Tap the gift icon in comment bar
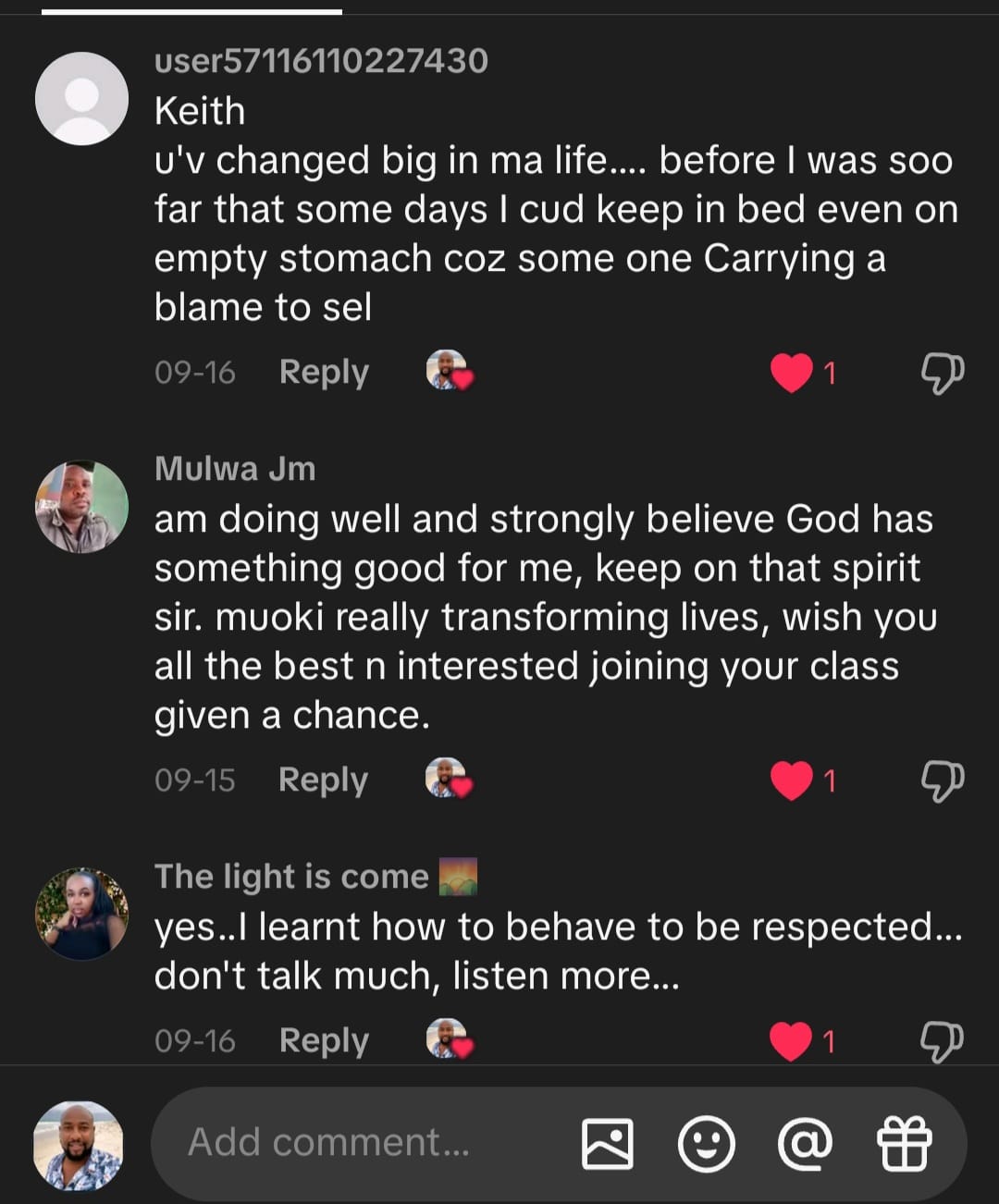 click(x=904, y=1144)
